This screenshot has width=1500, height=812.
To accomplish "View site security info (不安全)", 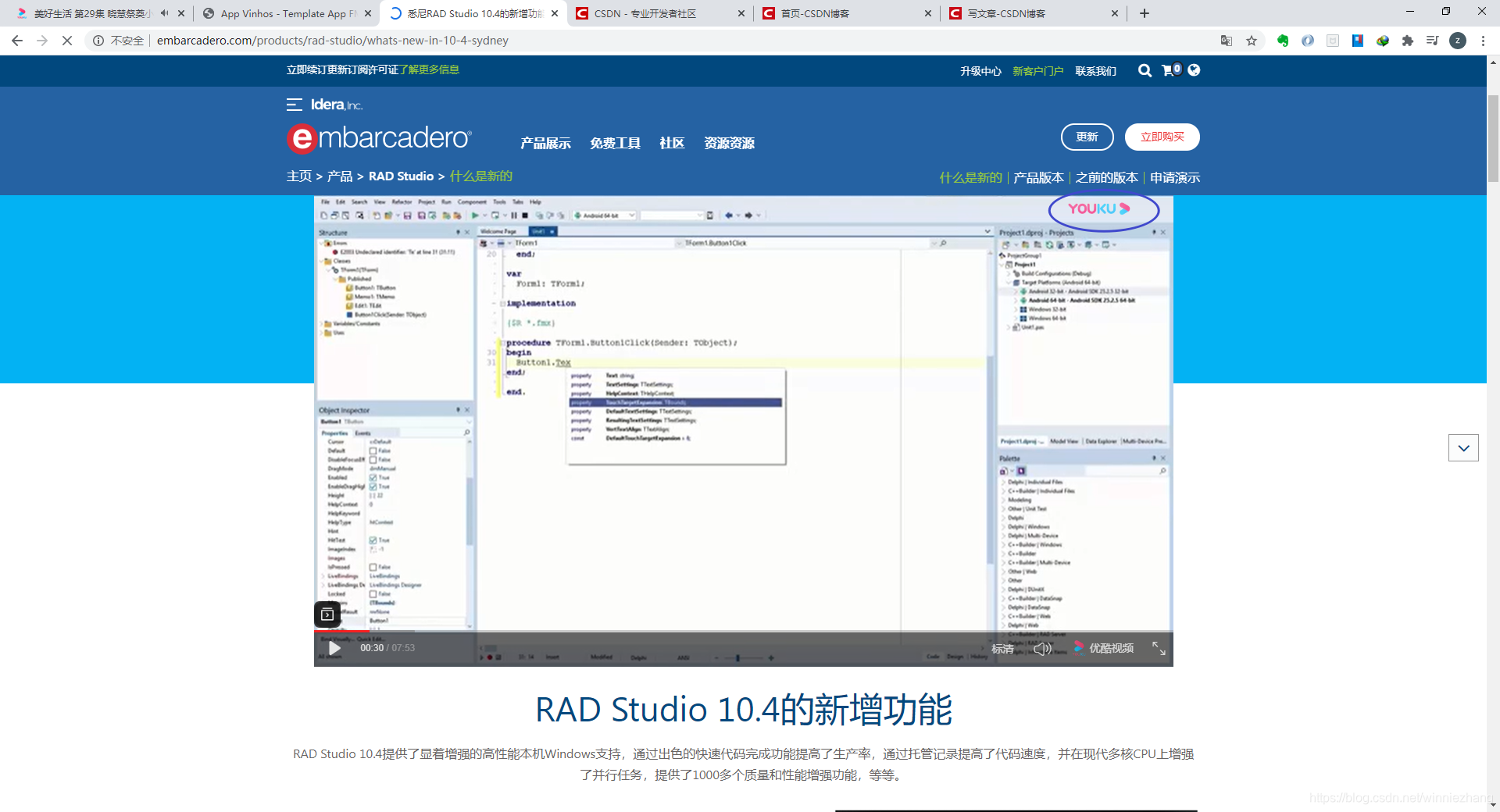I will point(119,41).
